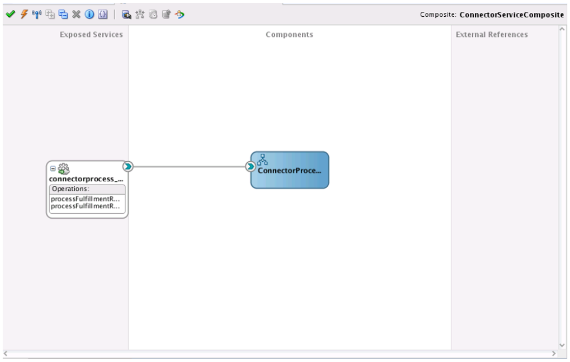Select the second processFulfillmentR... operation
This screenshot has height=362, width=570.
[x=85, y=206]
